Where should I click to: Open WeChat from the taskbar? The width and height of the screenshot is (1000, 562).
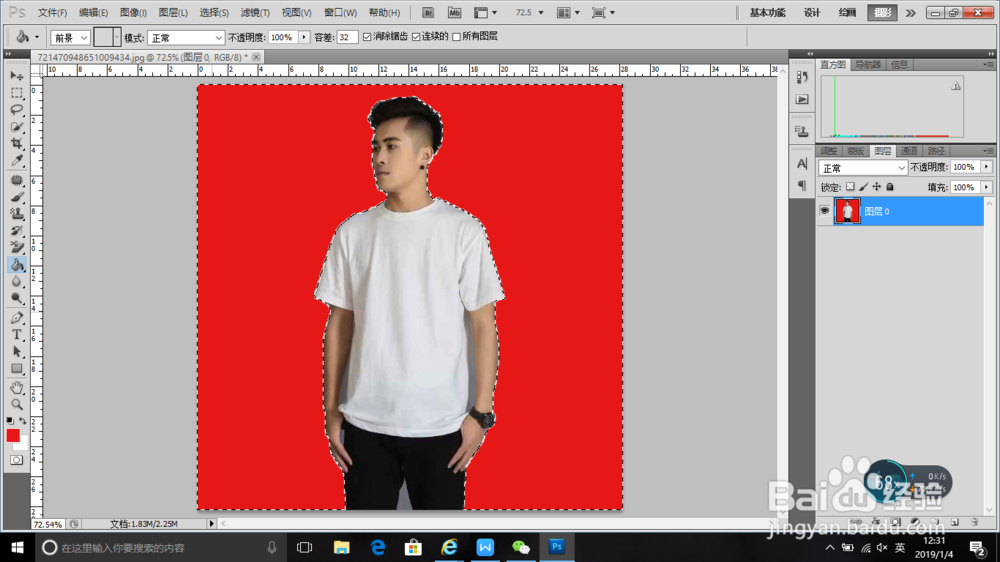521,547
